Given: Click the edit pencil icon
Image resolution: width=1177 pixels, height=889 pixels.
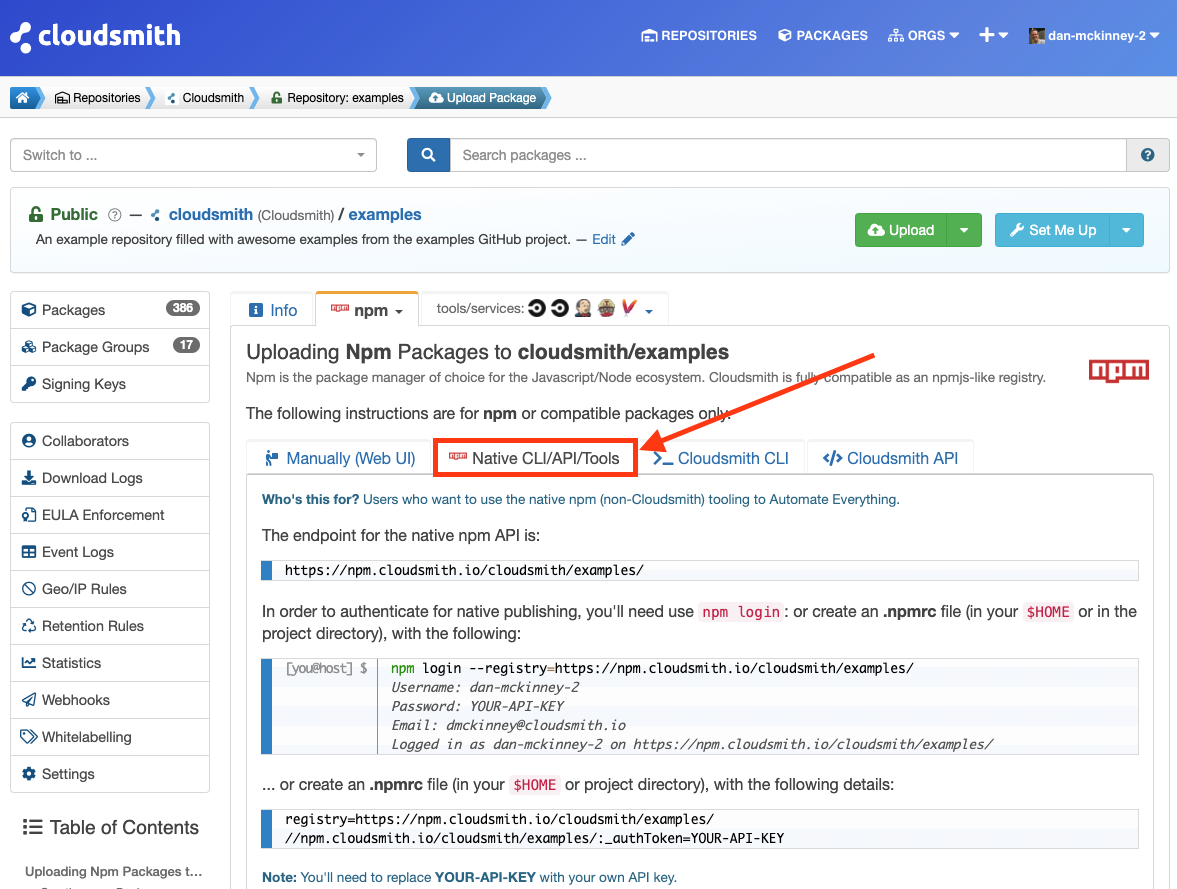Looking at the screenshot, I should point(628,239).
